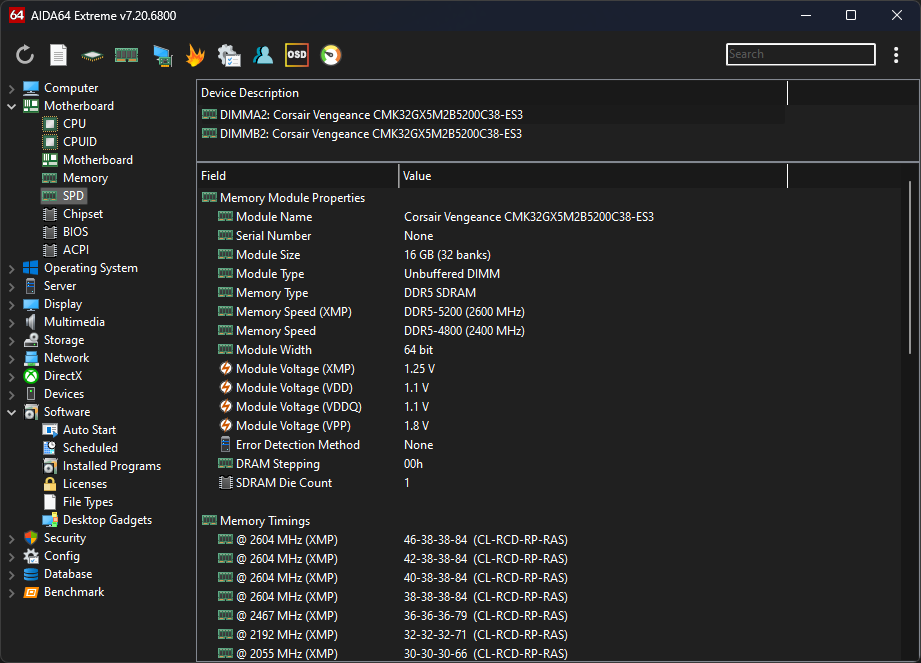Click the Refresh toolbar icon
The height and width of the screenshot is (663, 921).
[x=25, y=55]
